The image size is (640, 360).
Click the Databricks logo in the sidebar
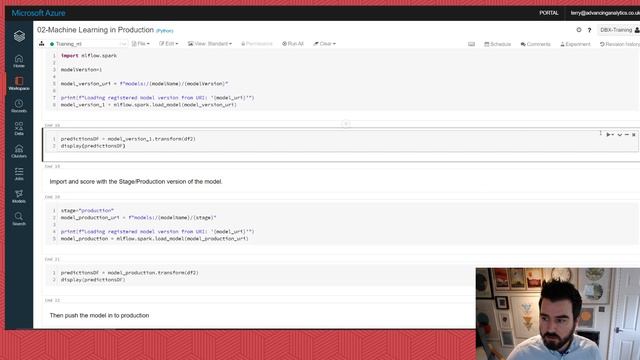coord(19,36)
